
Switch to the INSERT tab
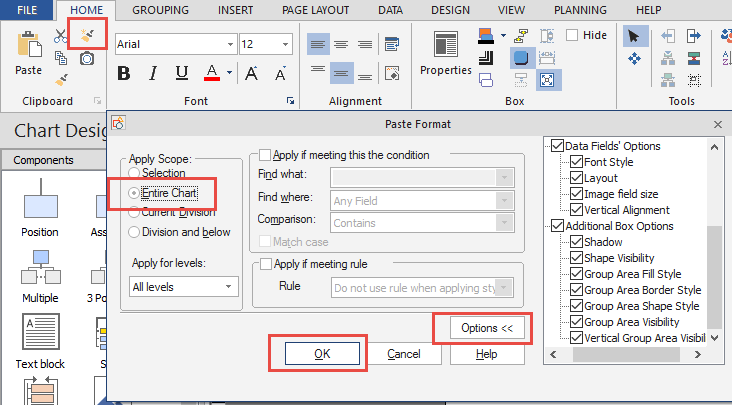[235, 10]
